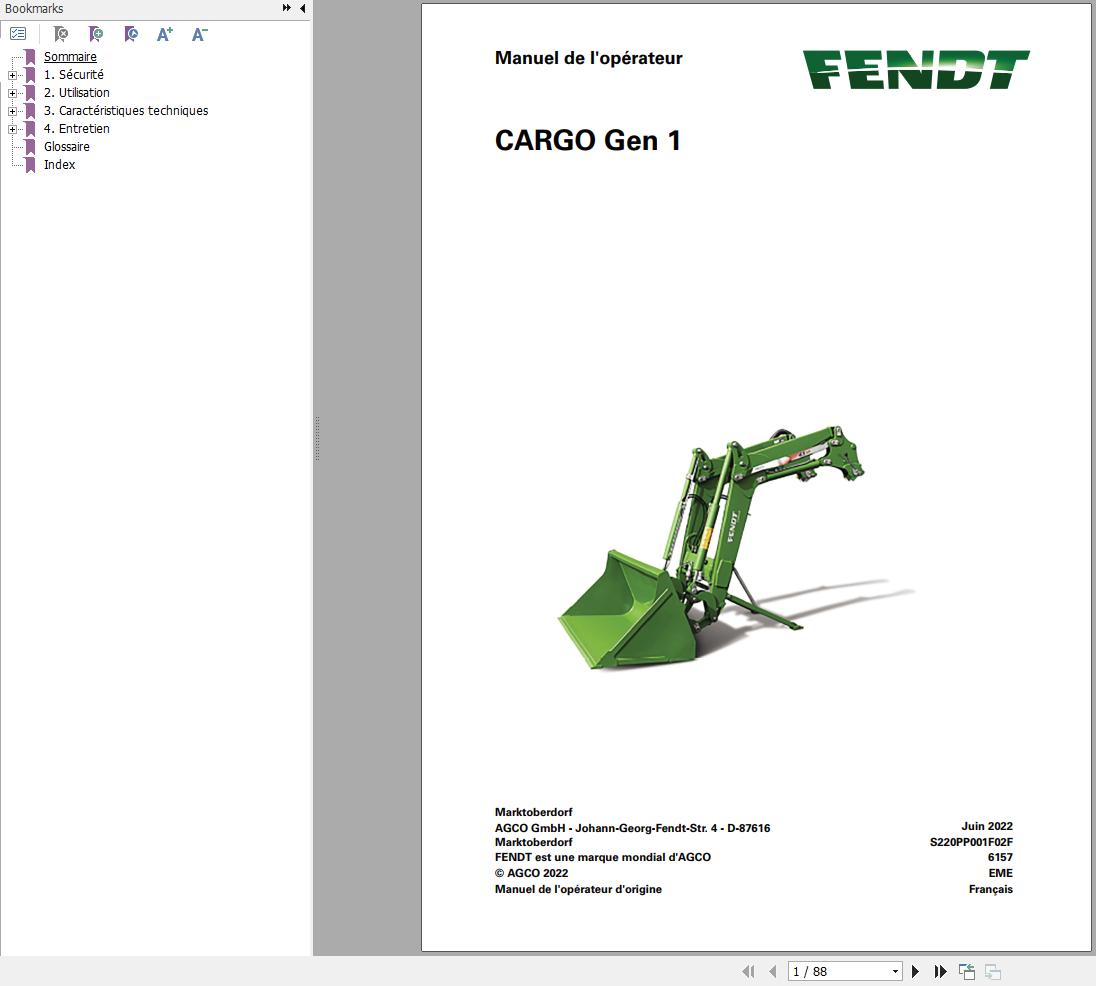Click bookmark icon beside 3. Caractéristiques techniques

[30, 110]
